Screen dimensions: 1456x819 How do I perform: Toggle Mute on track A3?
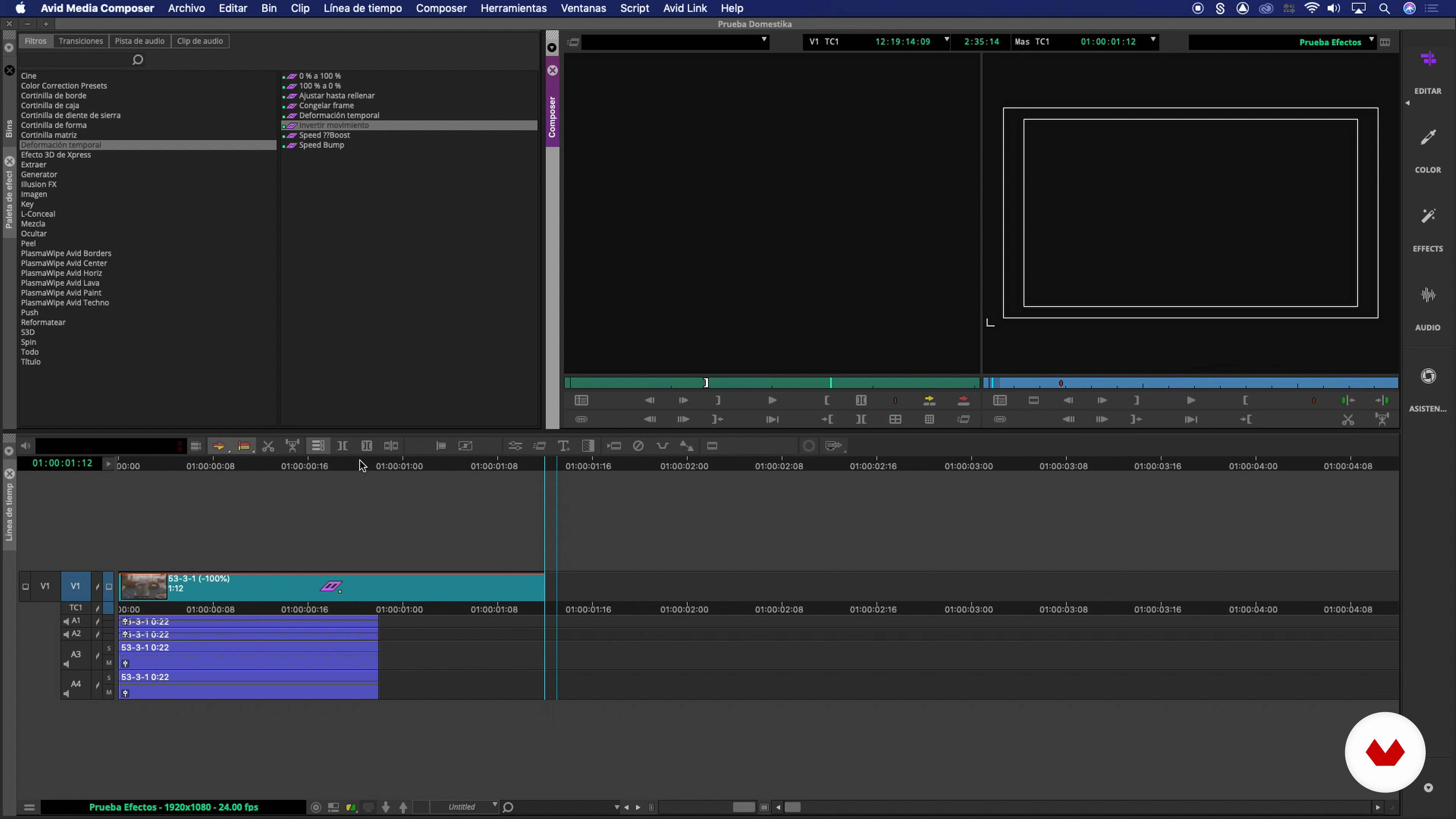[109, 662]
